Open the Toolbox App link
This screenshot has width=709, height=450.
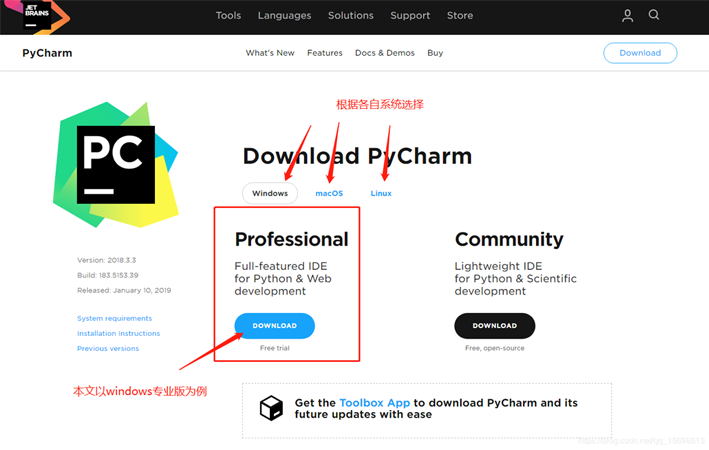[374, 403]
